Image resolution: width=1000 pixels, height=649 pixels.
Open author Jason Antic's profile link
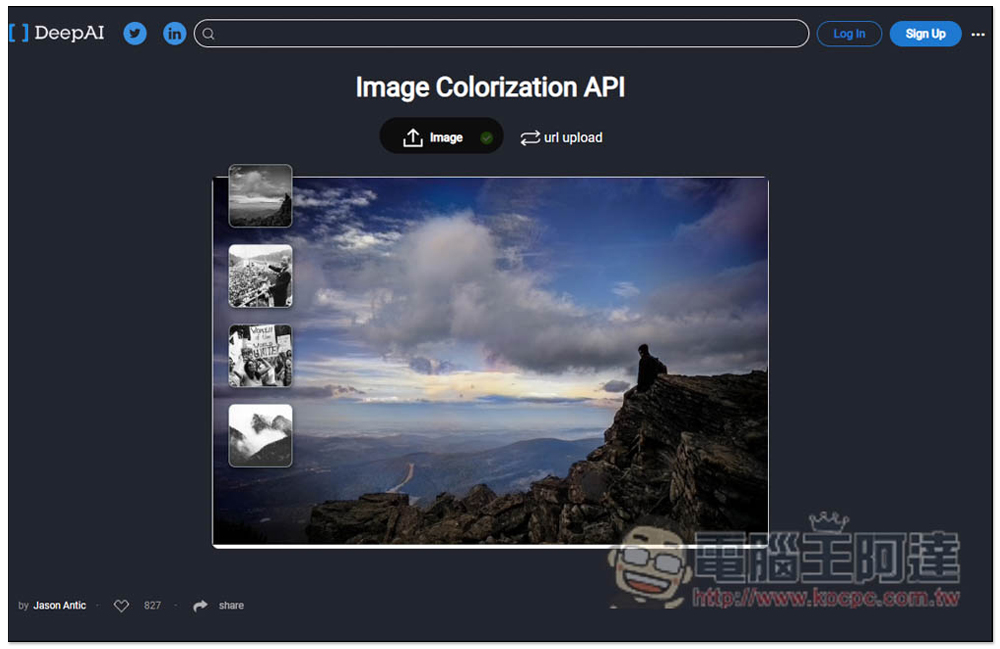(60, 605)
